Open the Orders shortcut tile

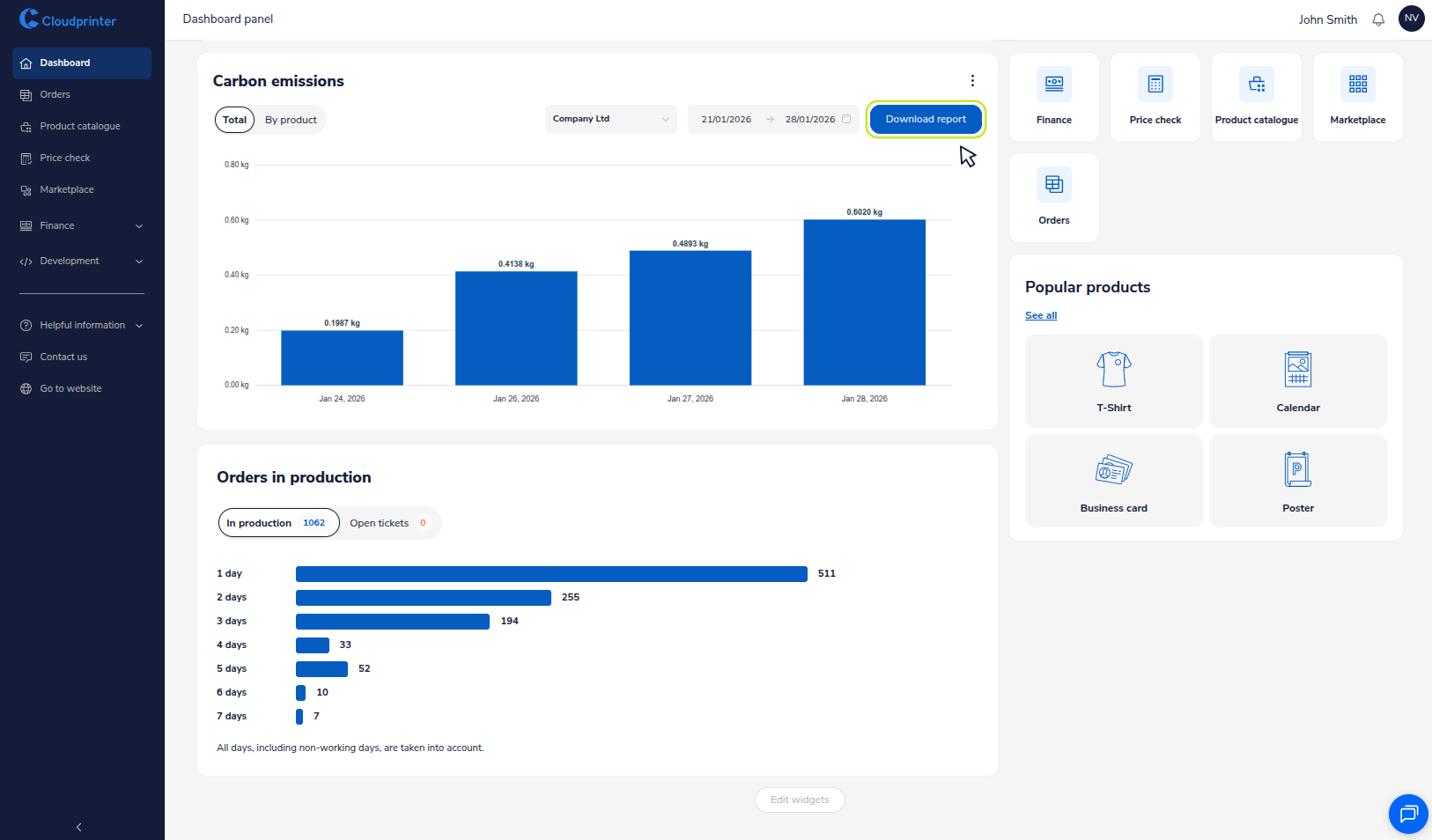tap(1053, 197)
